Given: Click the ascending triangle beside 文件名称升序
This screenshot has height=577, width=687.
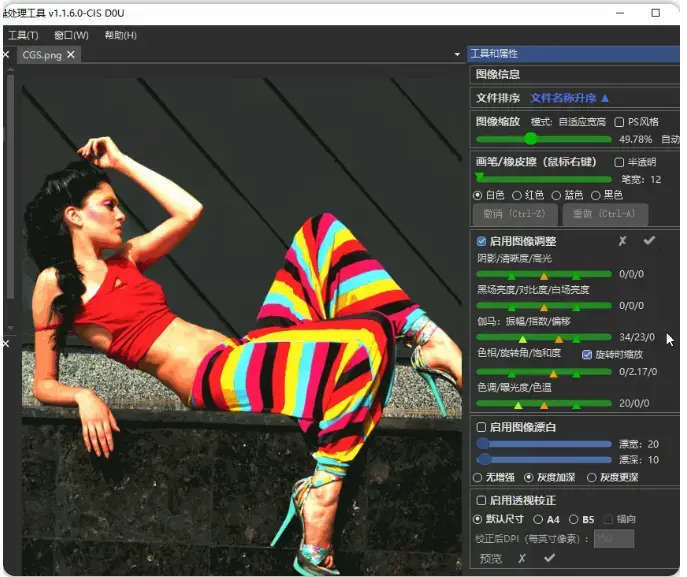Looking at the screenshot, I should click(x=604, y=98).
